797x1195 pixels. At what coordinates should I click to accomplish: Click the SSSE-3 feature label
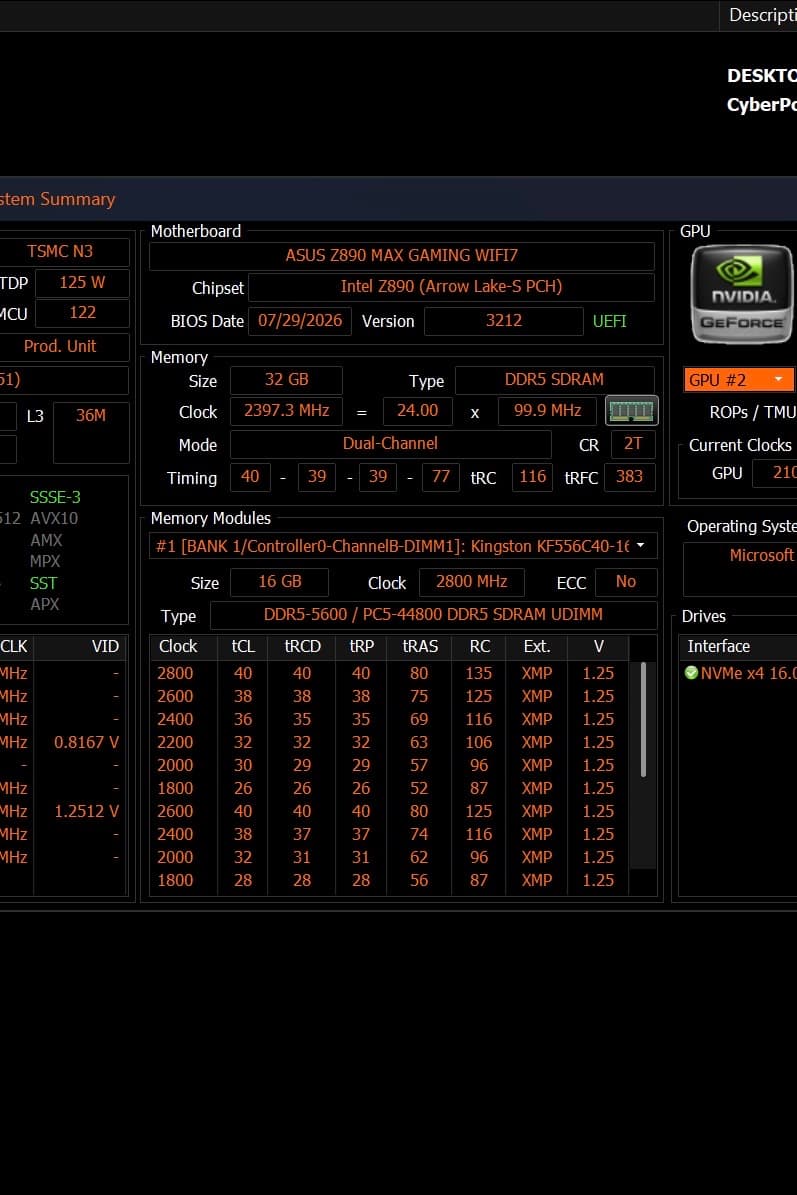[x=55, y=497]
